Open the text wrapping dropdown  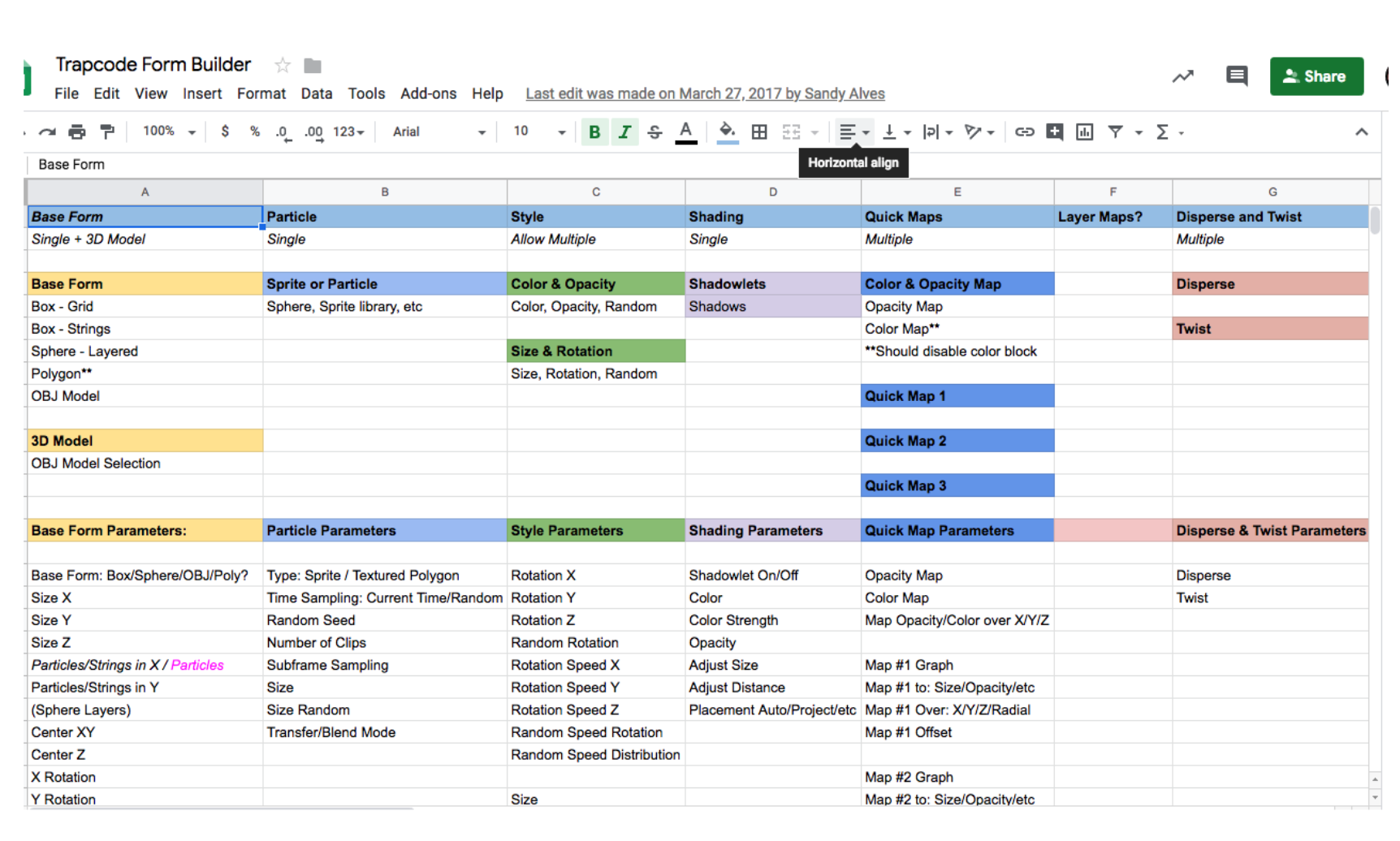(938, 132)
